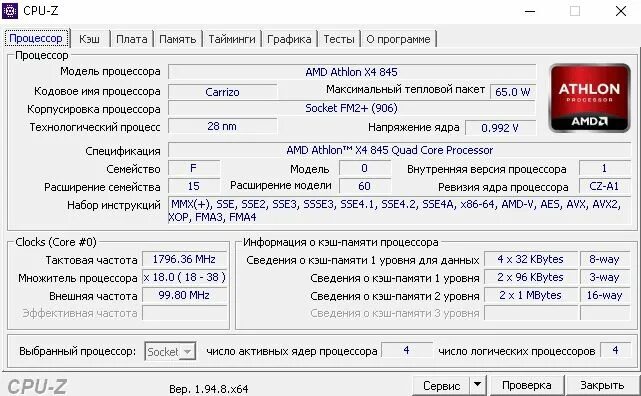Click the active cores count field
Image resolution: width=641 pixels, height=396 pixels.
tap(406, 350)
